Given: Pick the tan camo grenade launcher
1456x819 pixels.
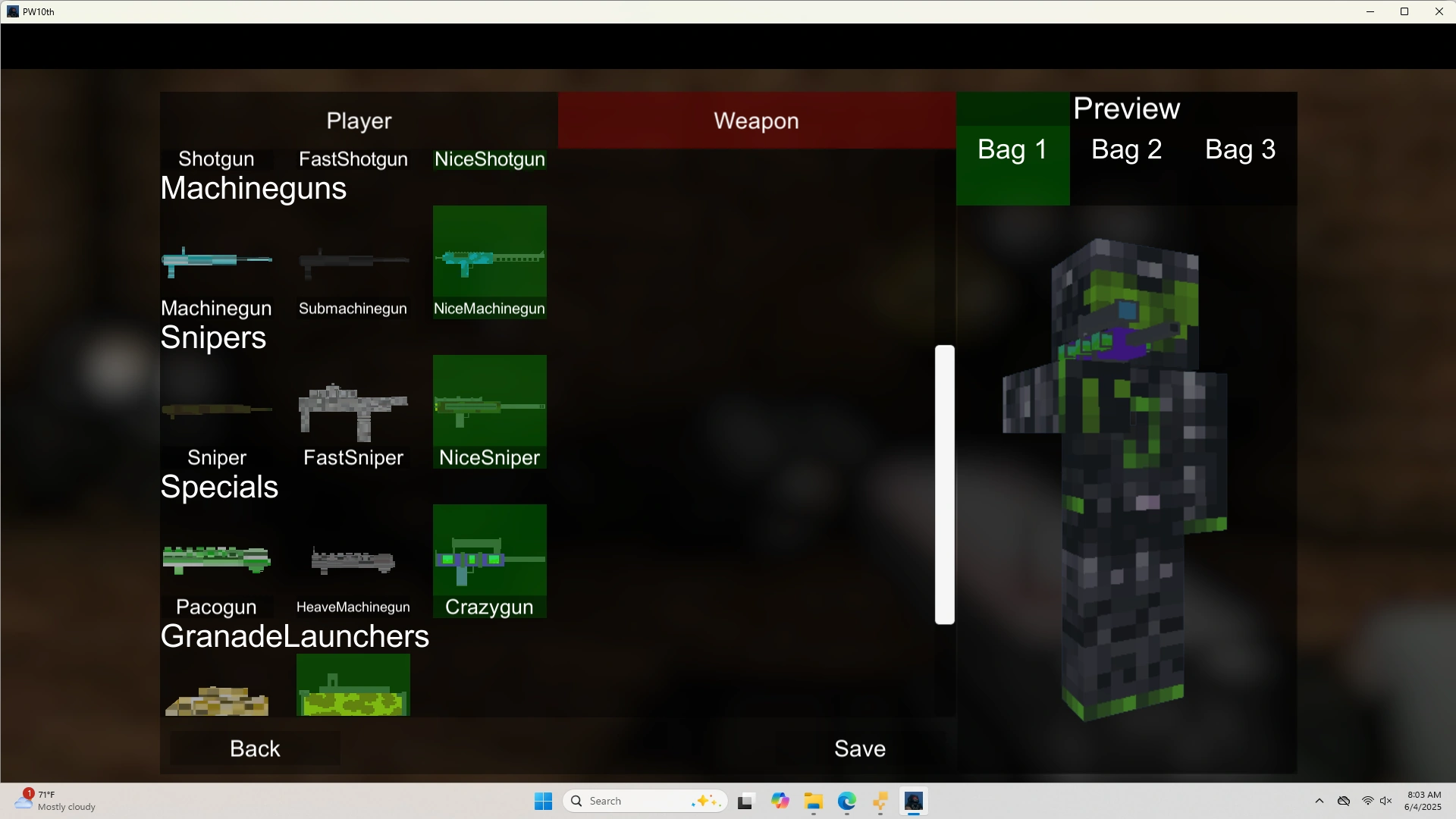Looking at the screenshot, I should 216,699.
